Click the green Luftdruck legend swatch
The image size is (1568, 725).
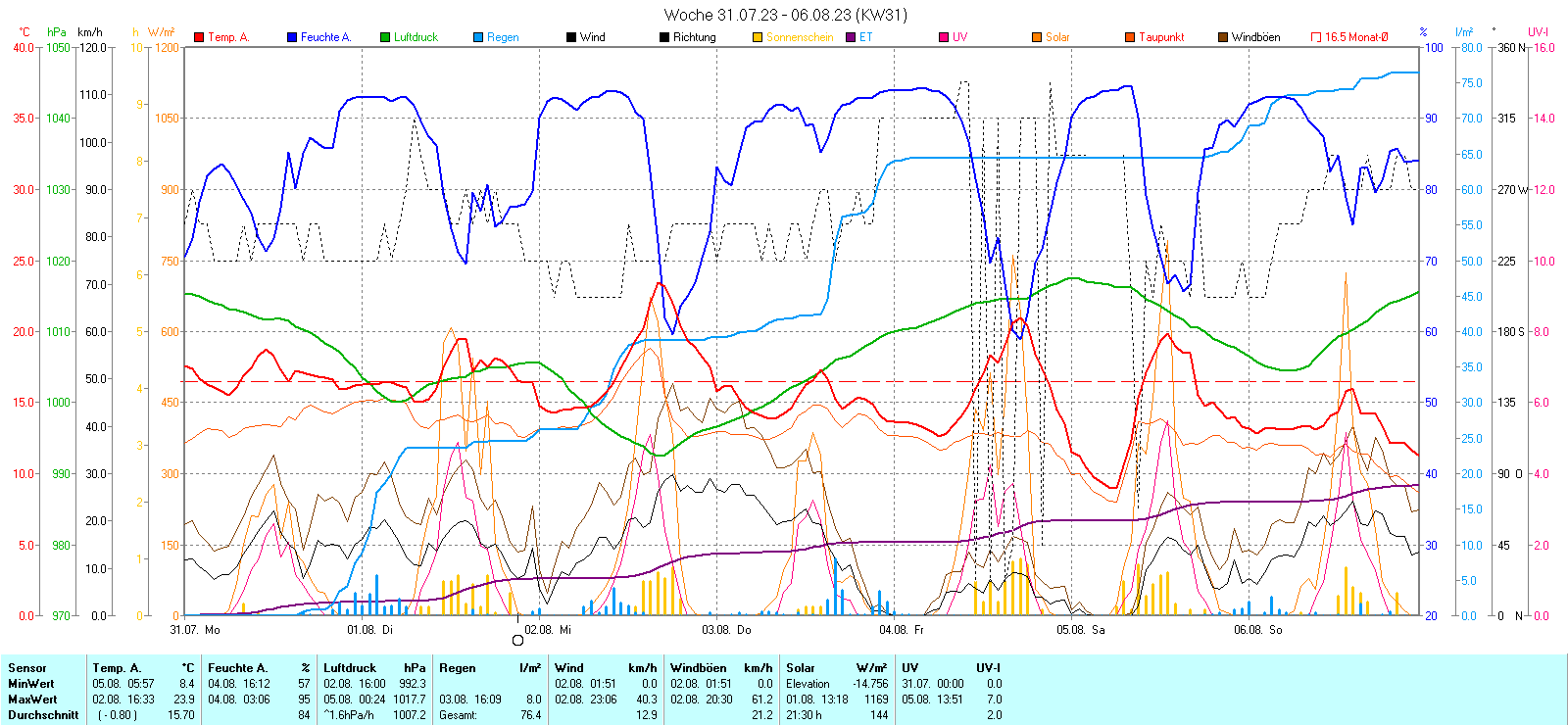(385, 37)
